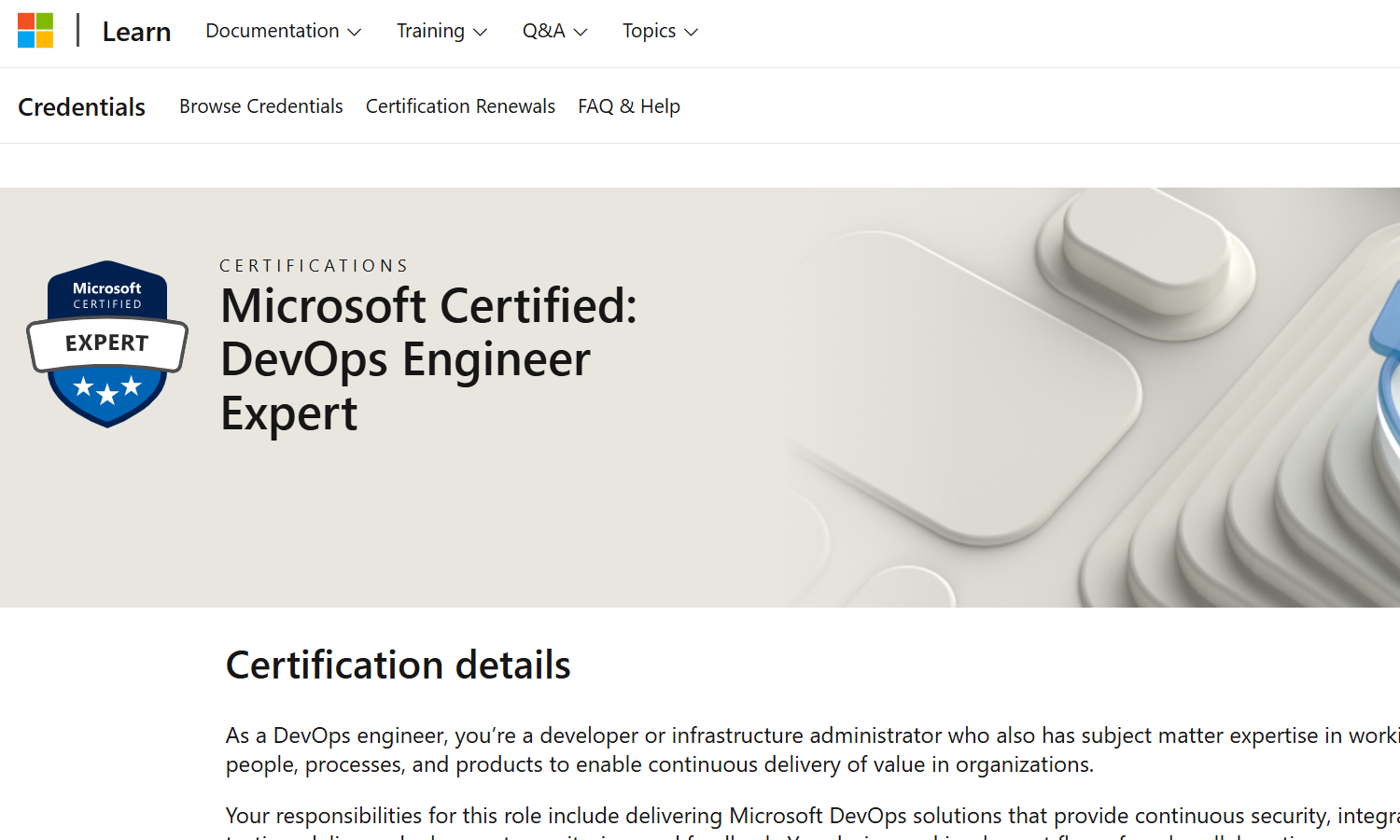Click the three stars on the badge
1400x840 pixels.
pyautogui.click(x=107, y=388)
